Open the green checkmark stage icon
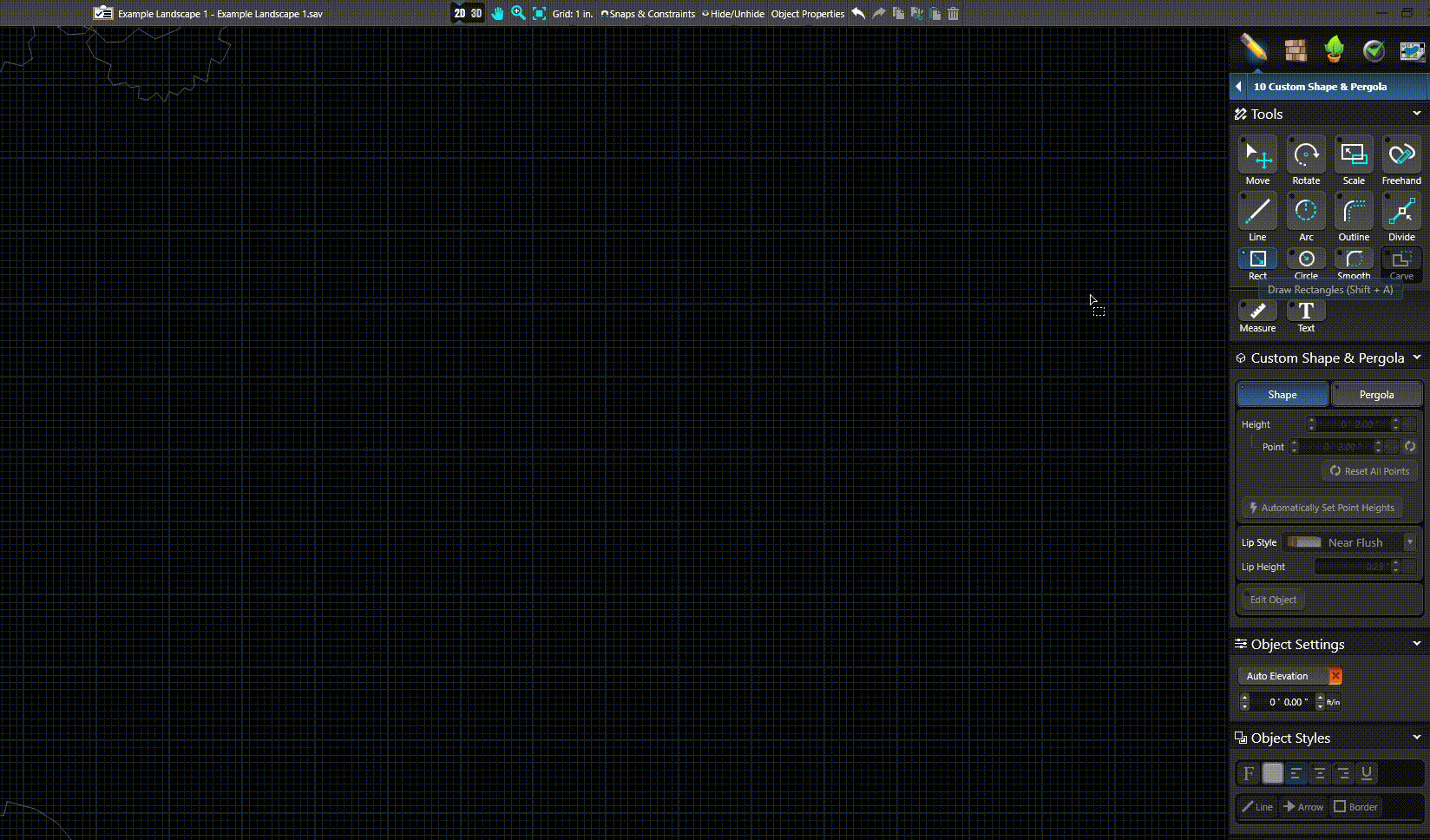 point(1374,50)
